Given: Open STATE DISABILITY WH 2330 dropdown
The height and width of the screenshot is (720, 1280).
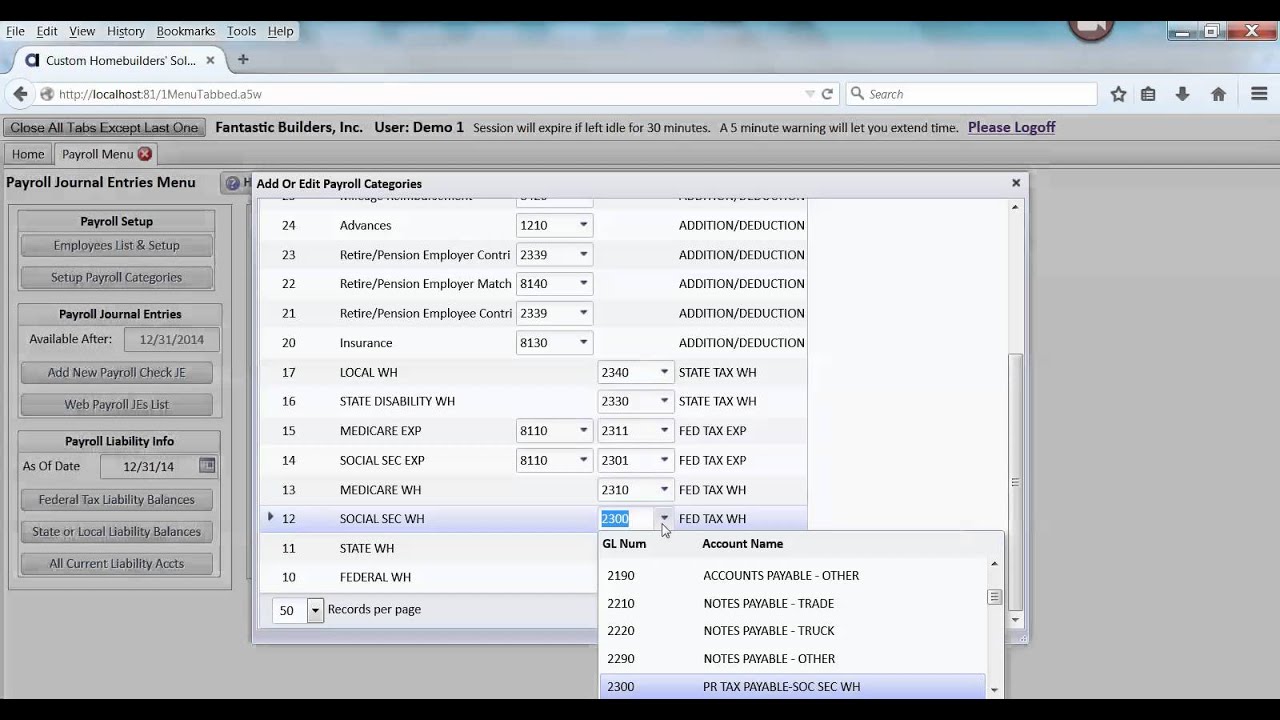Looking at the screenshot, I should click(663, 401).
